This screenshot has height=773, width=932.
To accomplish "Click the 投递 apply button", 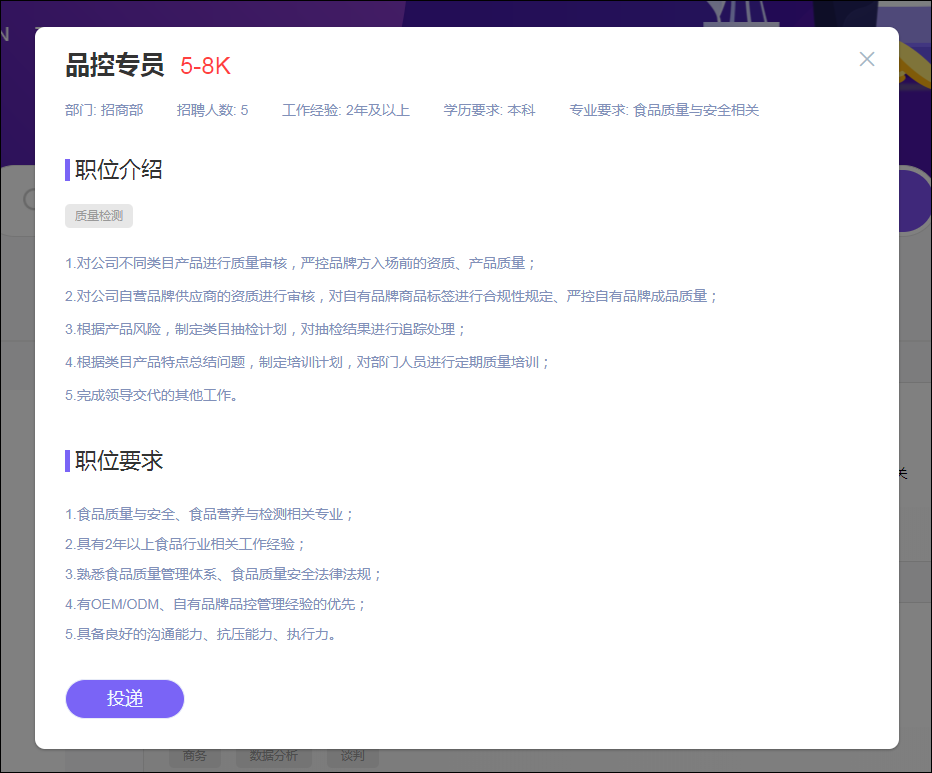I will (x=125, y=699).
